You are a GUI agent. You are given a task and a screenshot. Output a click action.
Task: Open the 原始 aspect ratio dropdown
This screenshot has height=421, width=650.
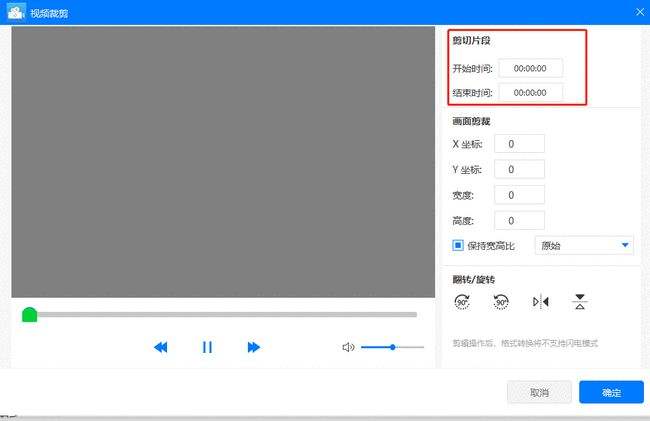coord(585,245)
